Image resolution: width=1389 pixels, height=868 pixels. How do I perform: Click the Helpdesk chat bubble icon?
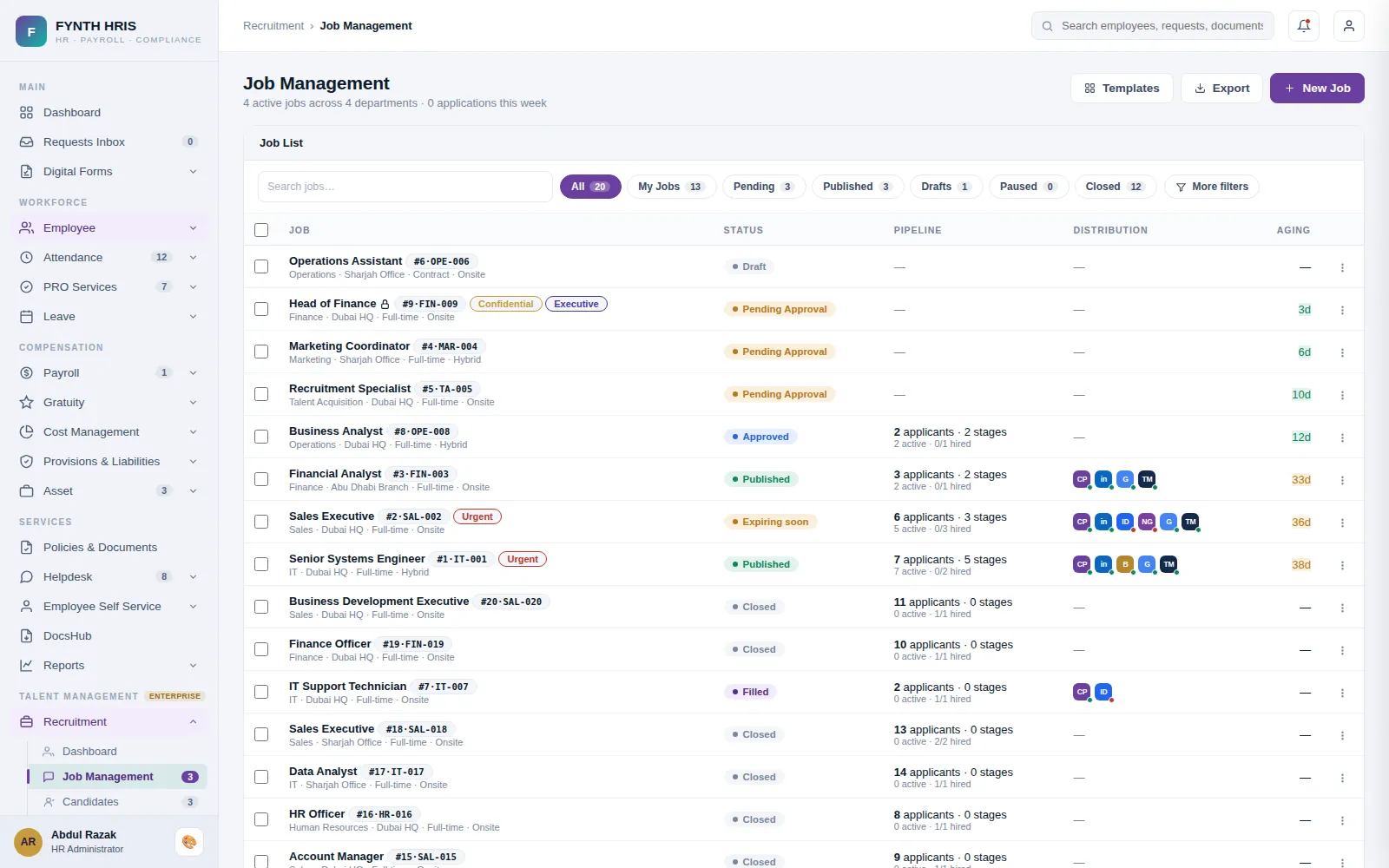(x=27, y=577)
